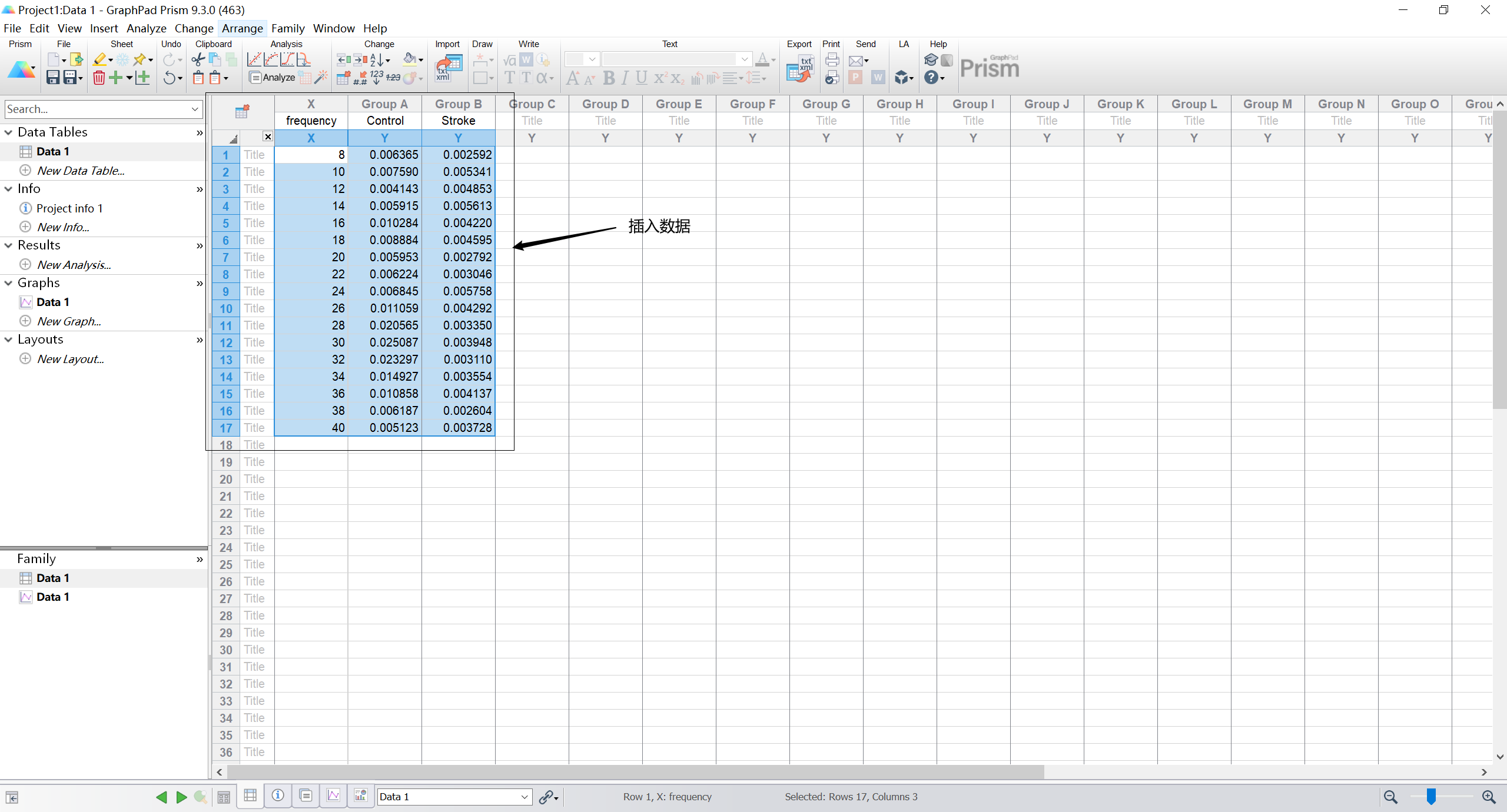
Task: Collapse the Graphs section in navigator
Action: point(8,283)
